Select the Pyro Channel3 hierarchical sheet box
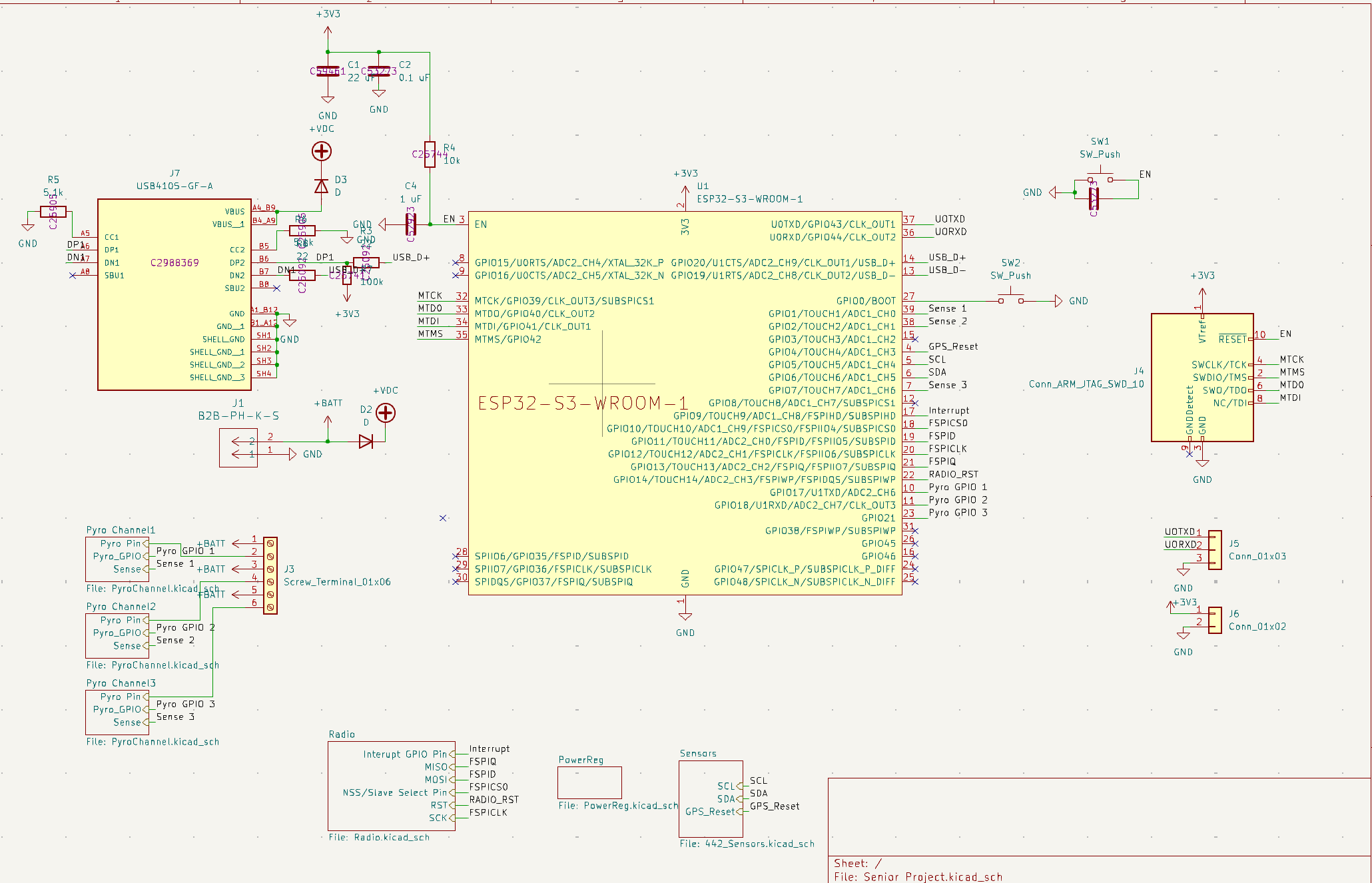 point(117,713)
